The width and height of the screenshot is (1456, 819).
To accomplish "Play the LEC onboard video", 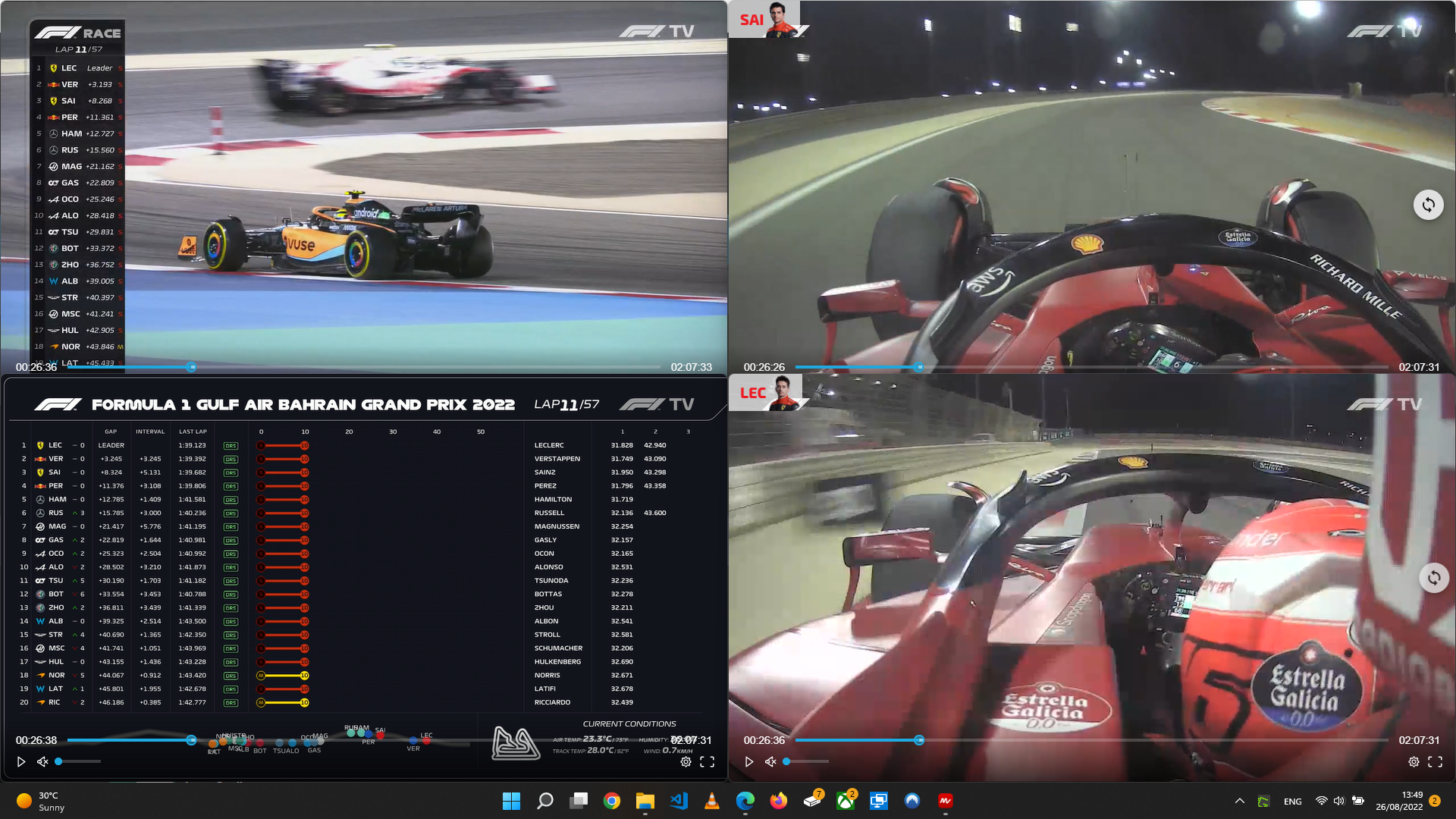I will point(749,761).
